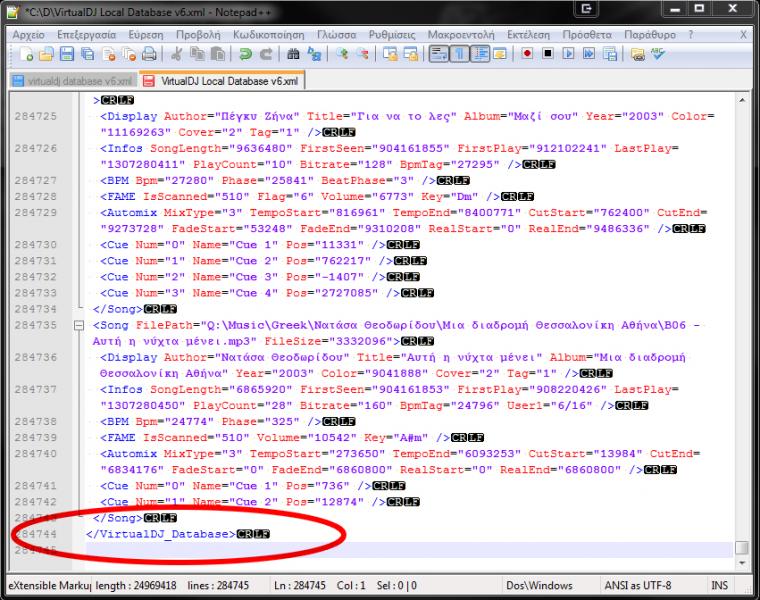Open the Προβολή menu
Image resolution: width=760 pixels, height=600 pixels.
(x=198, y=35)
